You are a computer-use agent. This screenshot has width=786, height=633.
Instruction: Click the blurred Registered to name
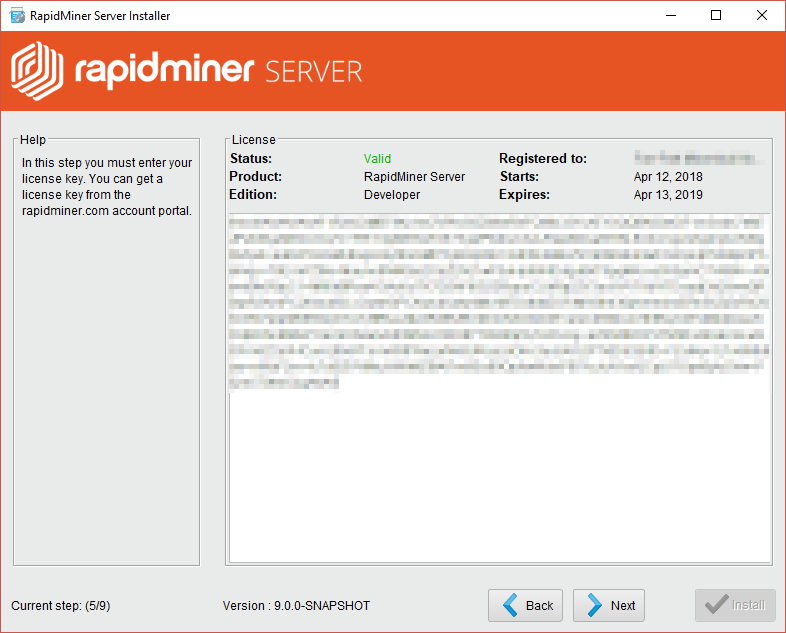point(696,159)
